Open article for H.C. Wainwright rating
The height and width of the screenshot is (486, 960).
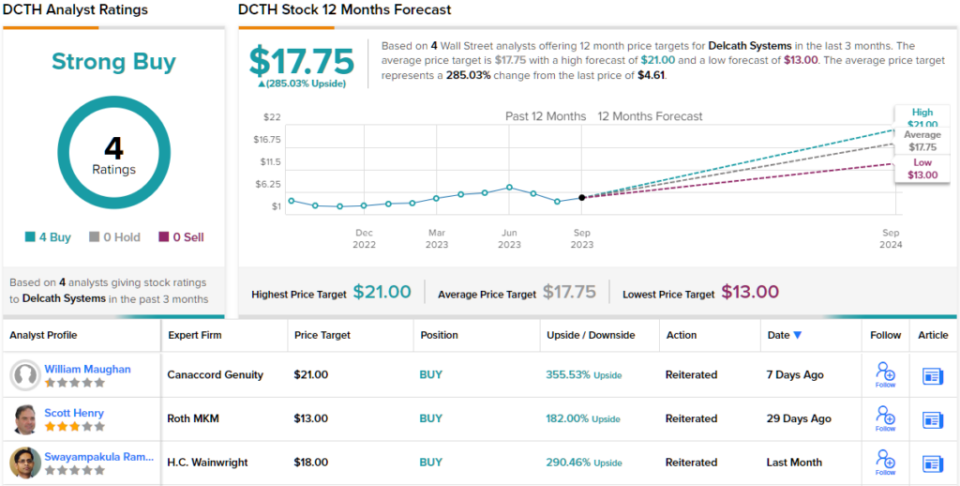(932, 464)
